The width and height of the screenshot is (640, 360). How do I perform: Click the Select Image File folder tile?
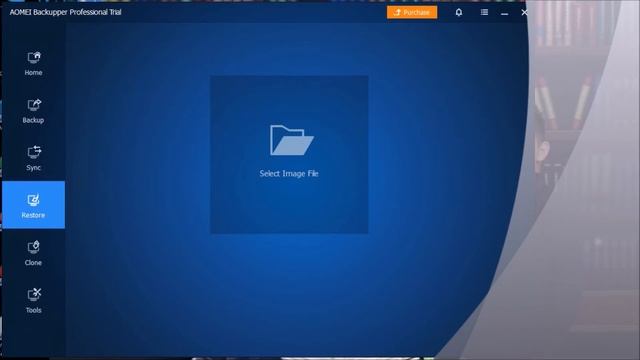289,155
